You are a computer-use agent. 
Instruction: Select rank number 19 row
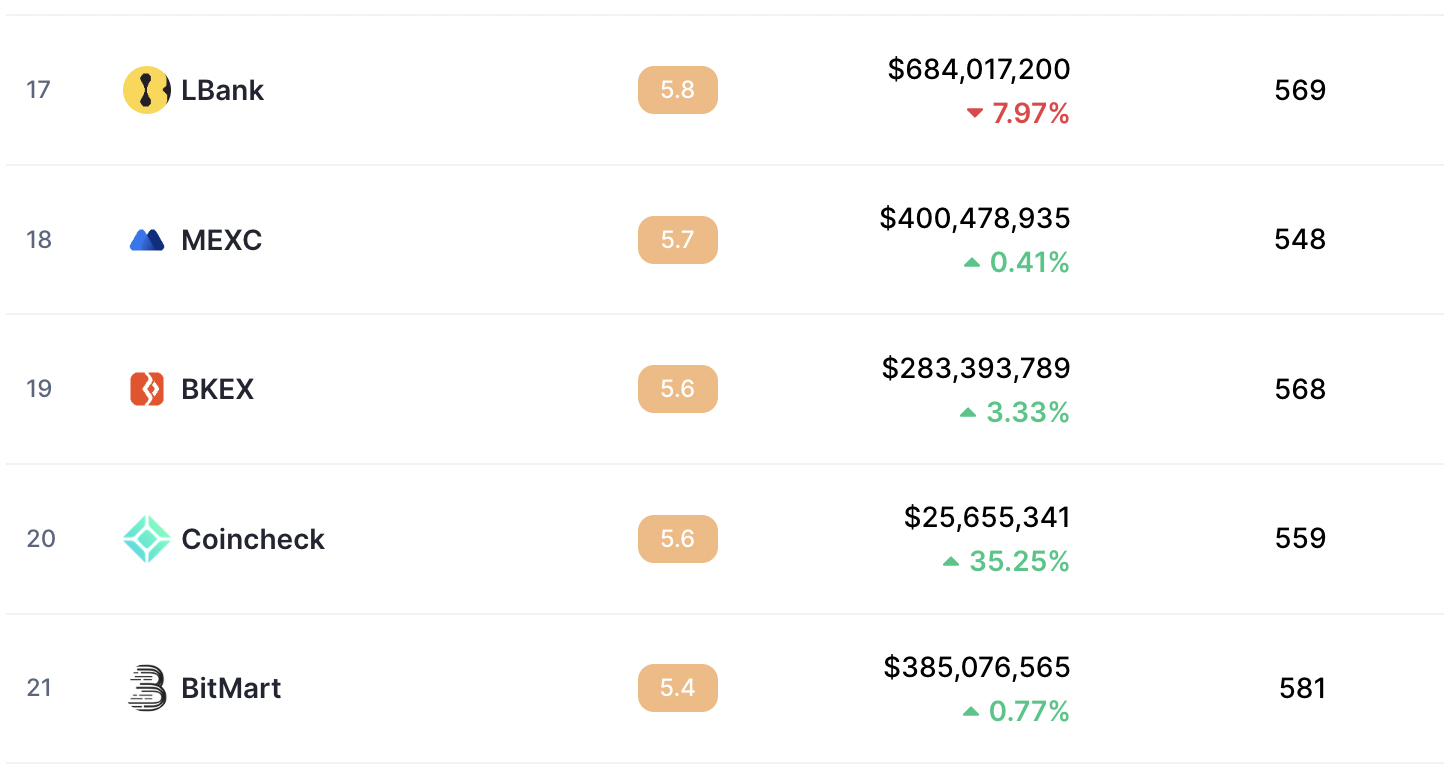[725, 389]
